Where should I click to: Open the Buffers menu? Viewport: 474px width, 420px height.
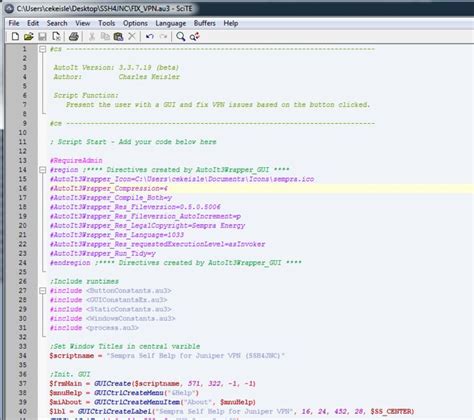[x=205, y=23]
